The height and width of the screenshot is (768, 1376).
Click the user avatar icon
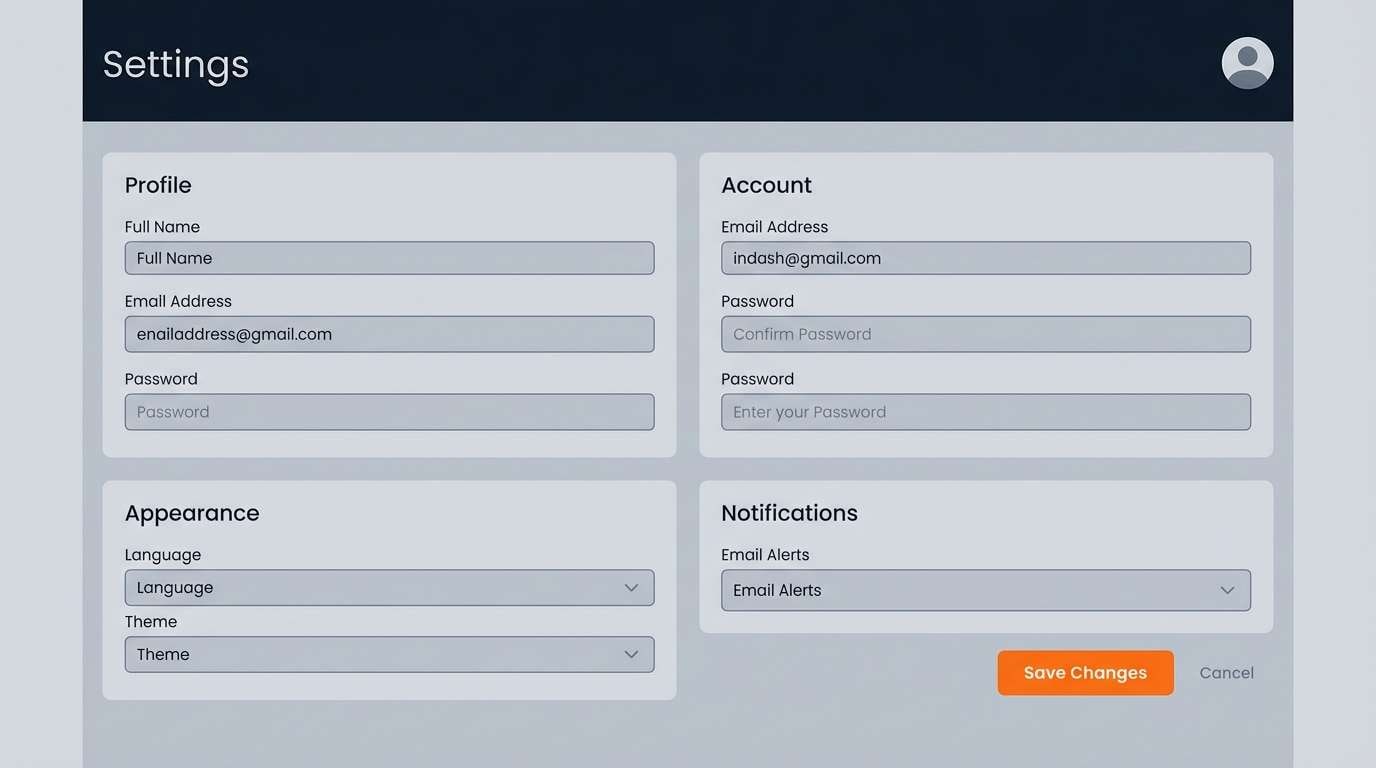click(x=1247, y=63)
